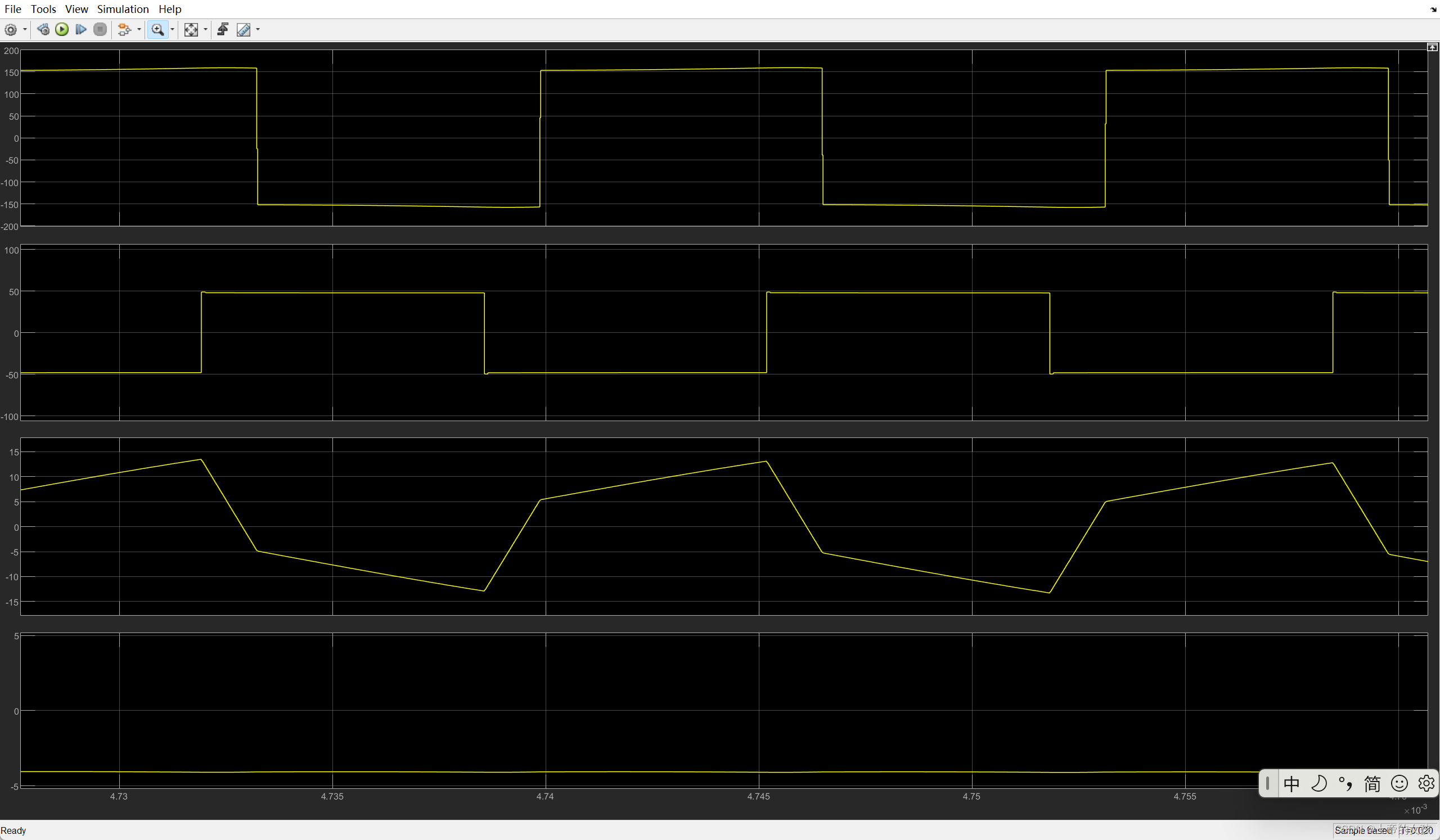Click the Step Forward button
Viewport: 1440px width, 840px height.
click(80, 30)
